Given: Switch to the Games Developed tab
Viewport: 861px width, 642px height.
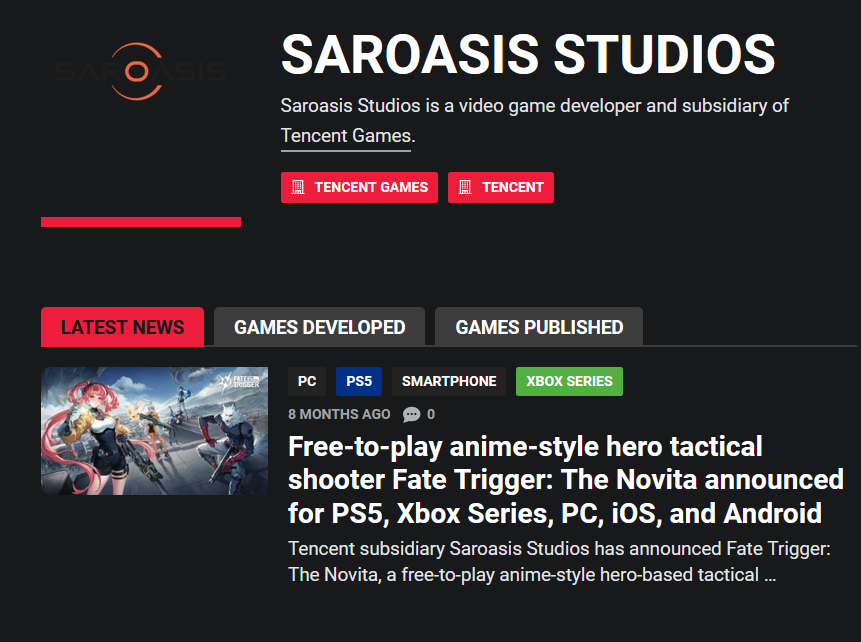Looking at the screenshot, I should tap(319, 327).
